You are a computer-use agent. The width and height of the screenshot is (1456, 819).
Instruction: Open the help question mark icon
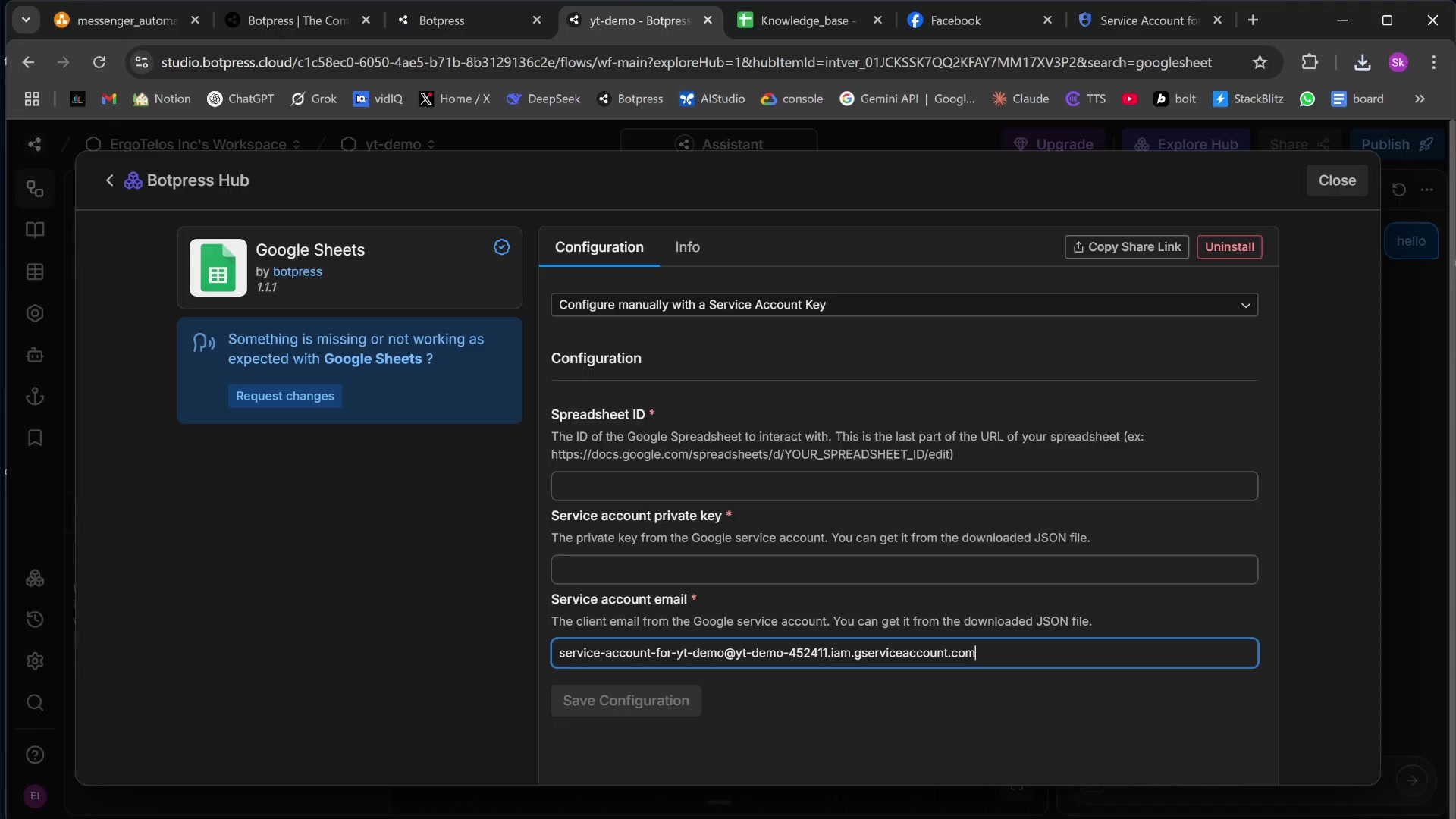tap(35, 755)
